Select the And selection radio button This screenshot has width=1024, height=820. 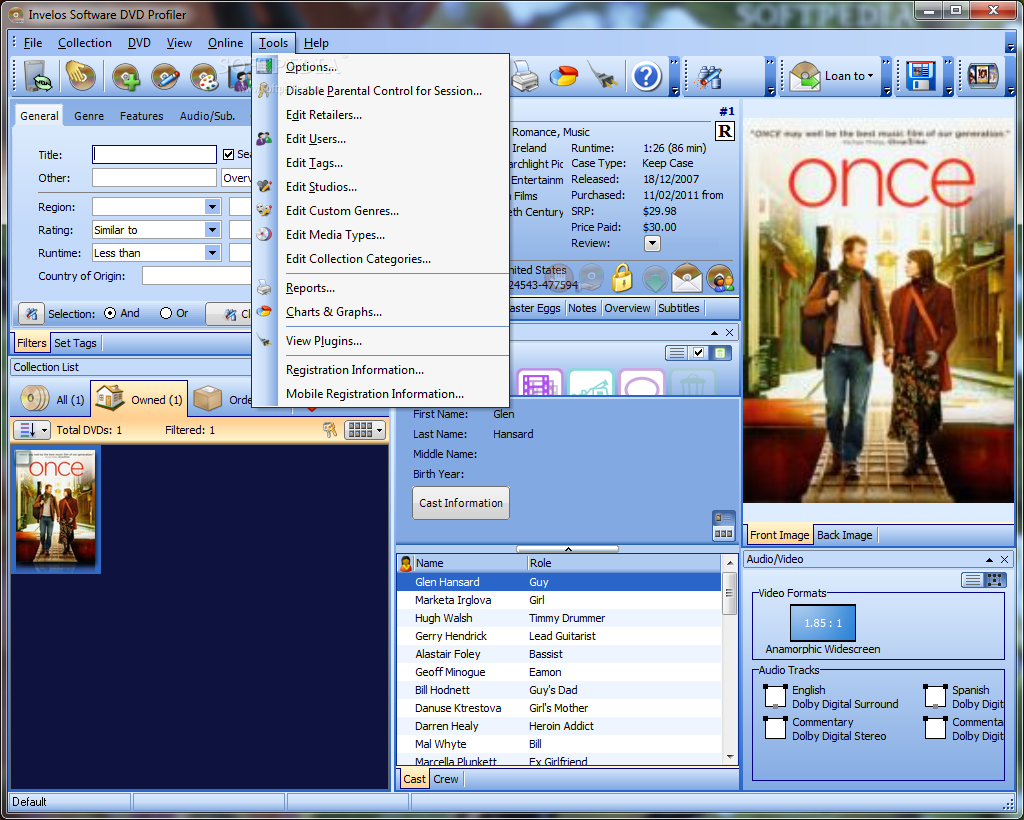(x=110, y=313)
